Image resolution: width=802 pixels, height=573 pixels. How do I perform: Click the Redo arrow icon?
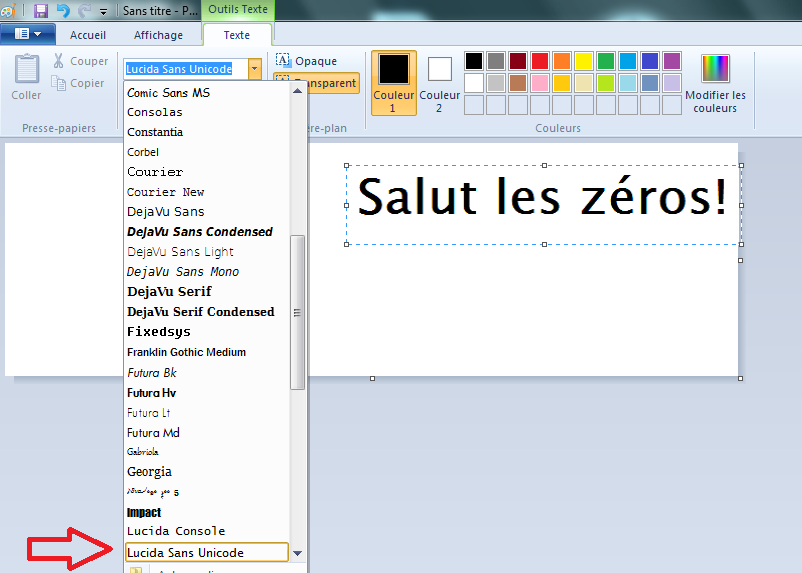point(84,10)
